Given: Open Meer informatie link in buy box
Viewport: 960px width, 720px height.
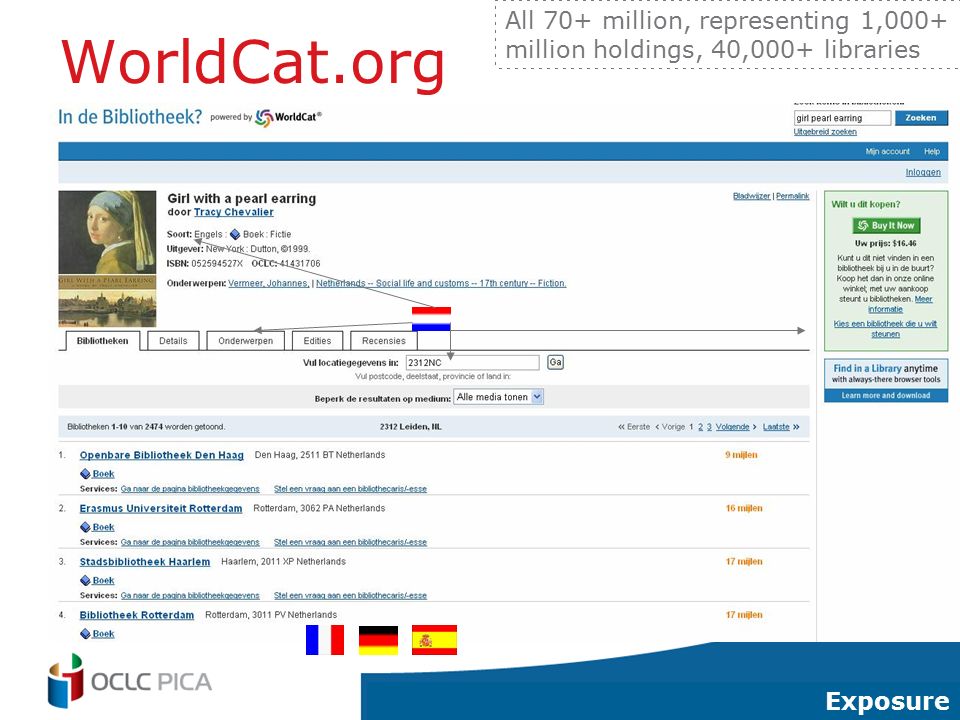Looking at the screenshot, I should tap(899, 304).
